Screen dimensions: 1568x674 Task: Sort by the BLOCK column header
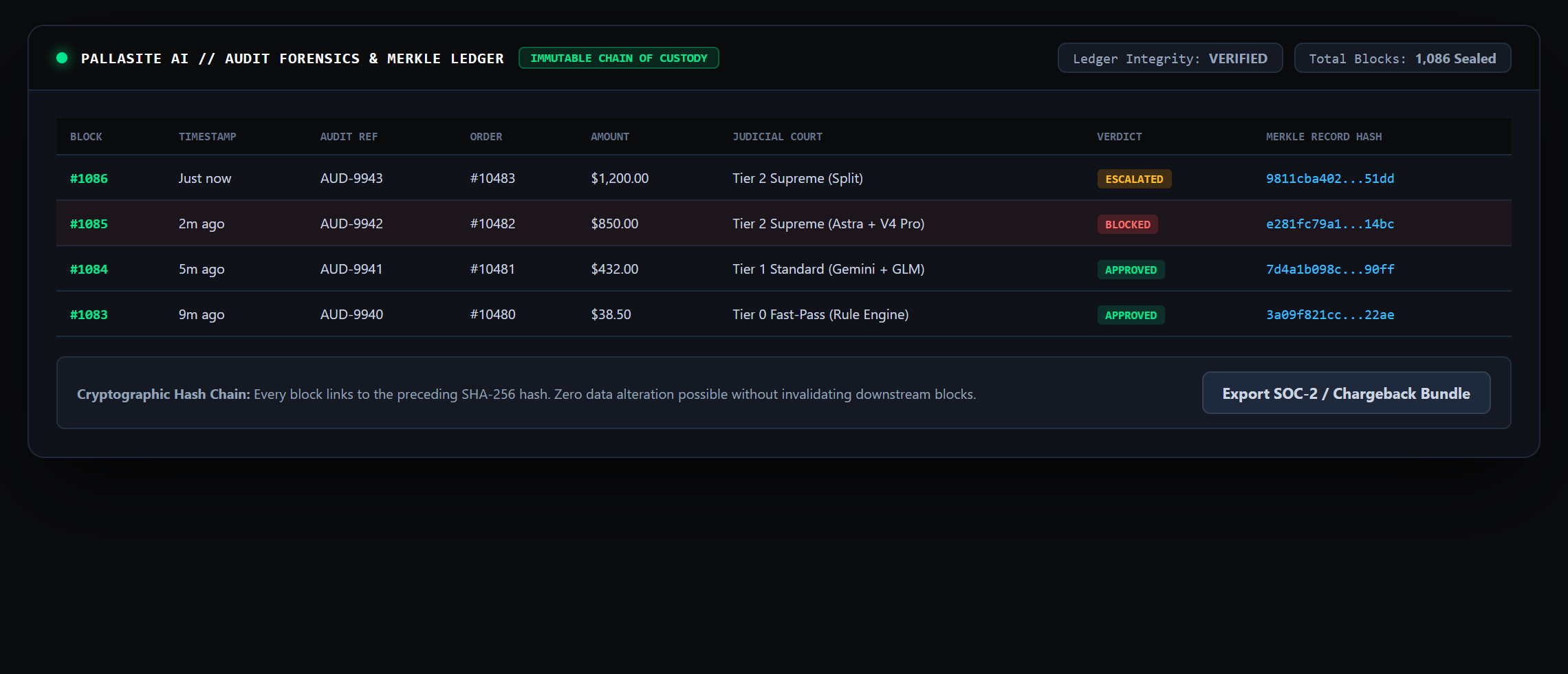pyautogui.click(x=86, y=137)
